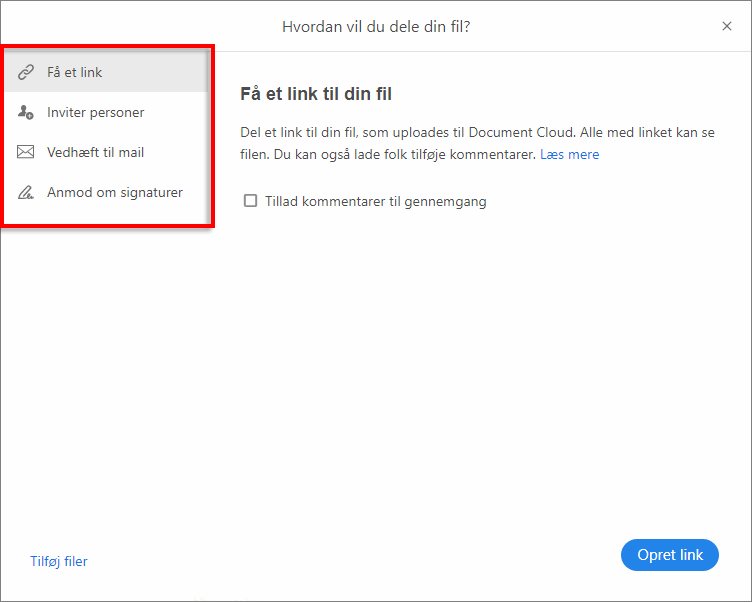752x602 pixels.
Task: Click the pen signature icon
Action: (26, 193)
